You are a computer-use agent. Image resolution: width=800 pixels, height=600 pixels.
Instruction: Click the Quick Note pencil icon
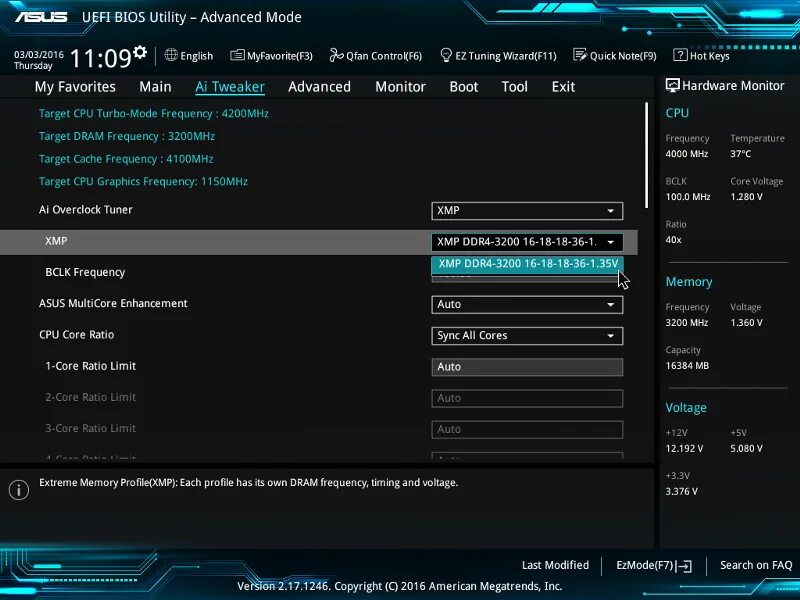(x=580, y=55)
